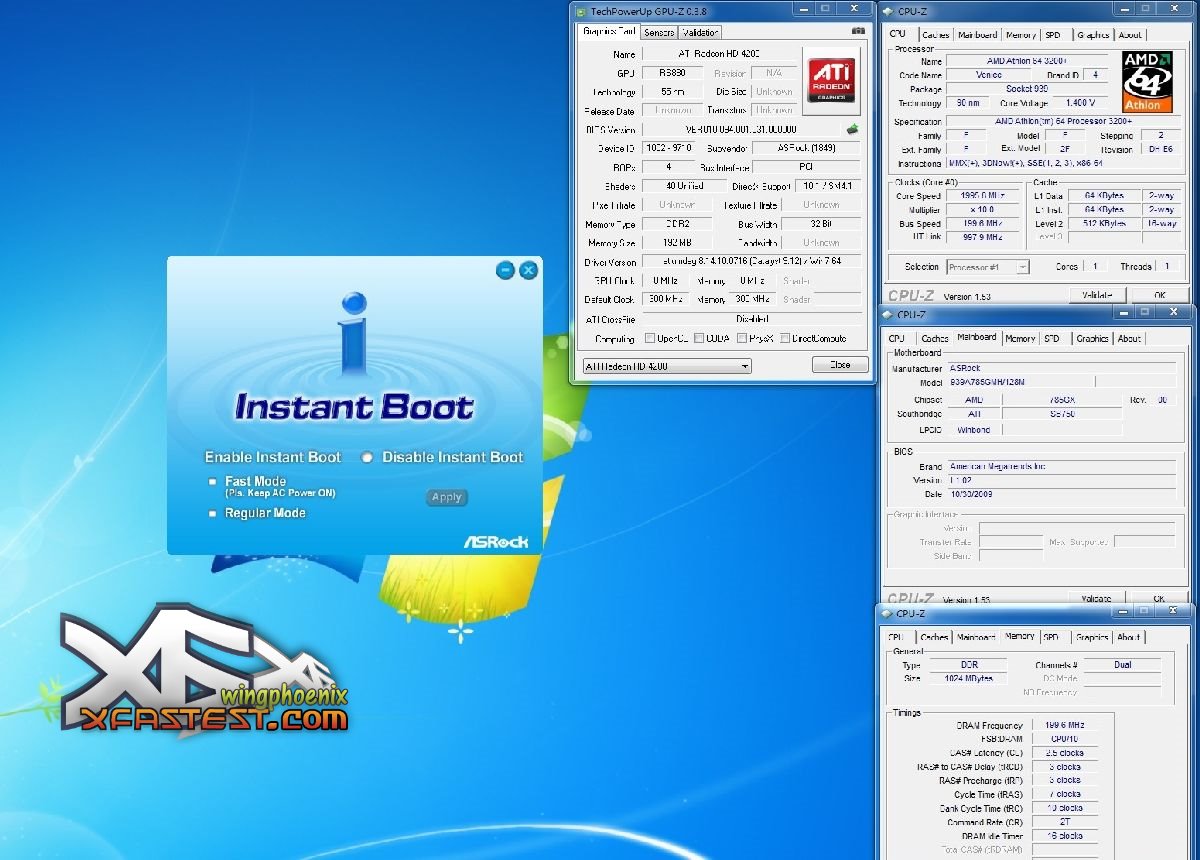Open the SPD tab in the top CPU-Z window
The width and height of the screenshot is (1200, 860).
pyautogui.click(x=1053, y=35)
